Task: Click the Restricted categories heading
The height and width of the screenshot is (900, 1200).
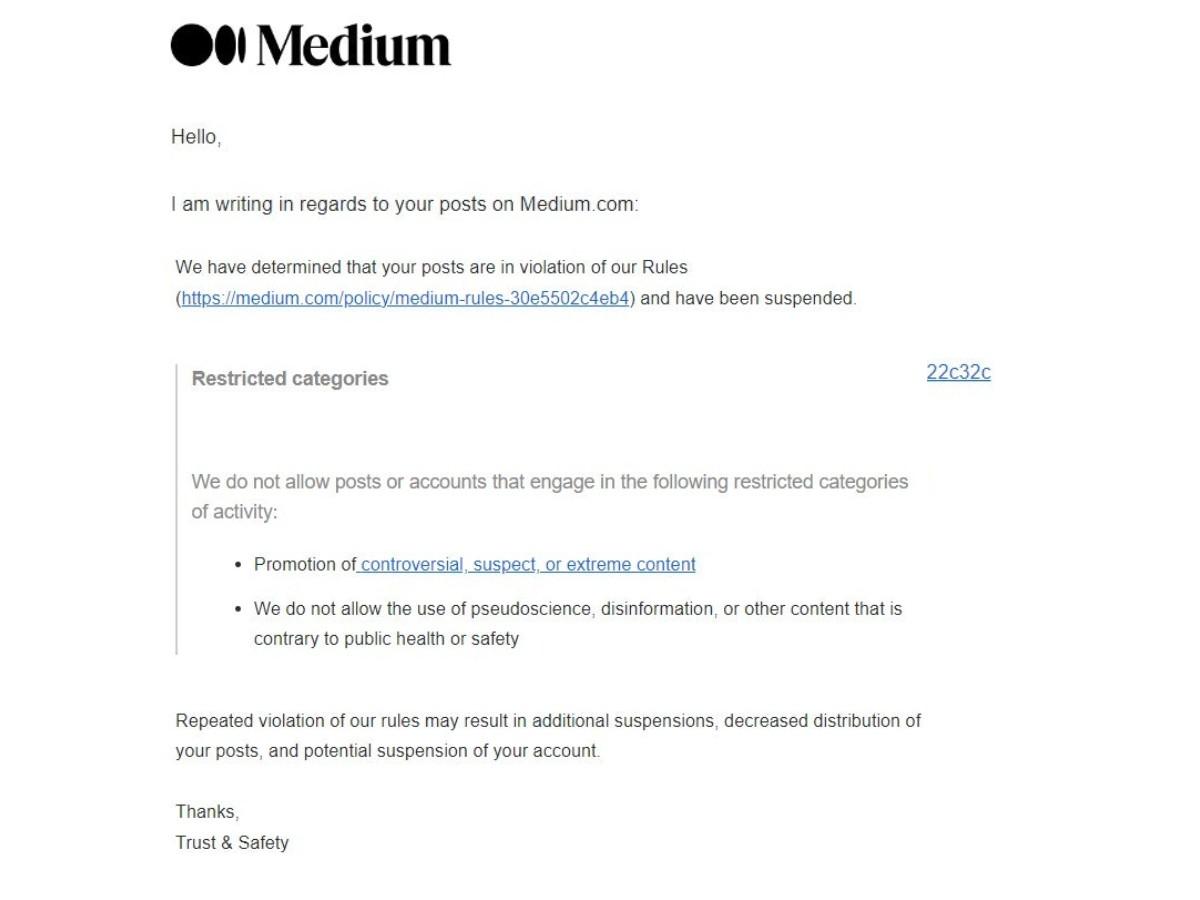Action: (x=290, y=378)
